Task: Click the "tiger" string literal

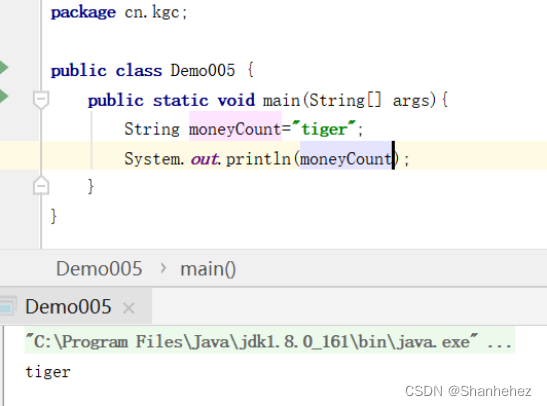Action: (324, 129)
